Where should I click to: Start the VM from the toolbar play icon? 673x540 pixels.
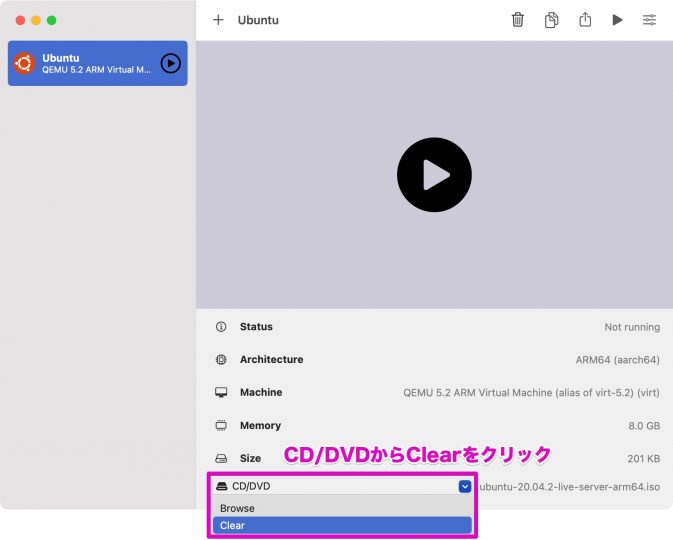click(x=617, y=20)
